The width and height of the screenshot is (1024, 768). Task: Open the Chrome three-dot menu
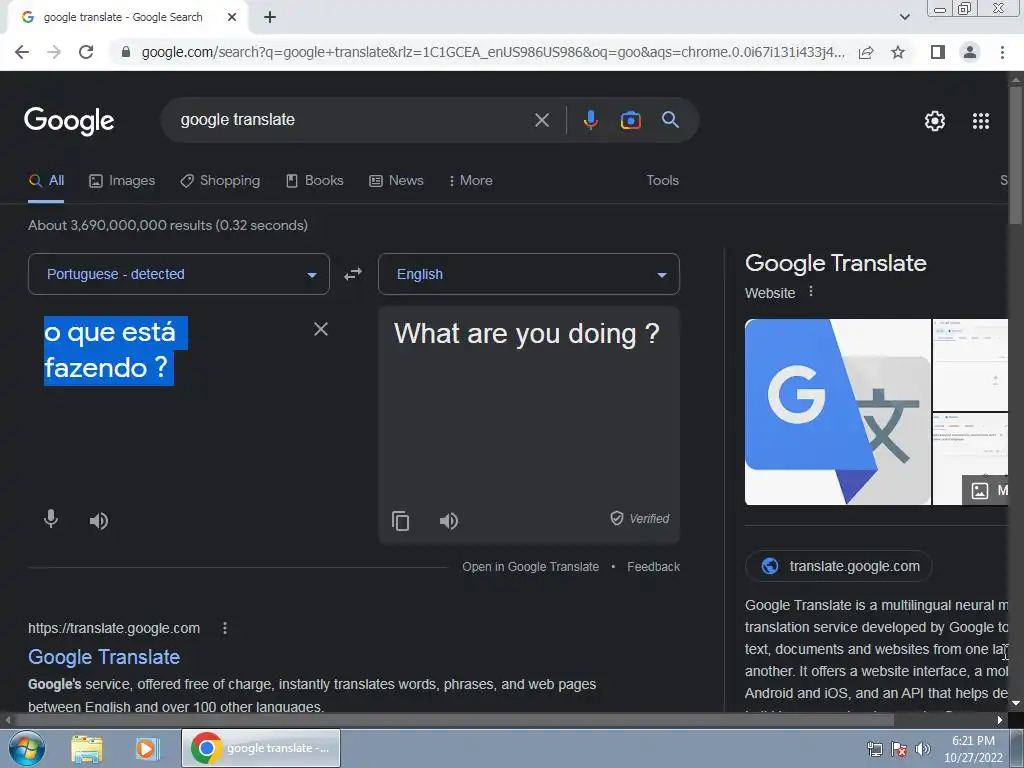click(x=1002, y=52)
